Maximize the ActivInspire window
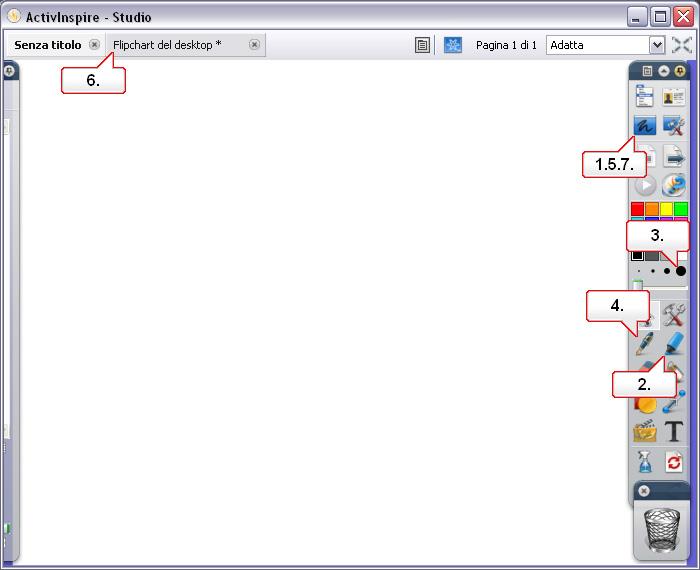The width and height of the screenshot is (700, 570). pos(660,17)
